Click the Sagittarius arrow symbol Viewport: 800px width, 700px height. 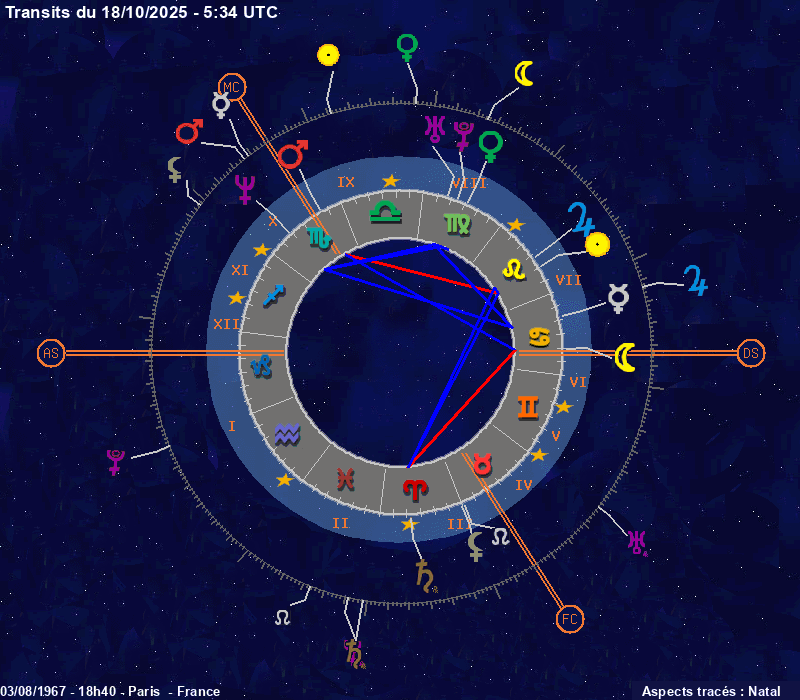click(x=273, y=295)
